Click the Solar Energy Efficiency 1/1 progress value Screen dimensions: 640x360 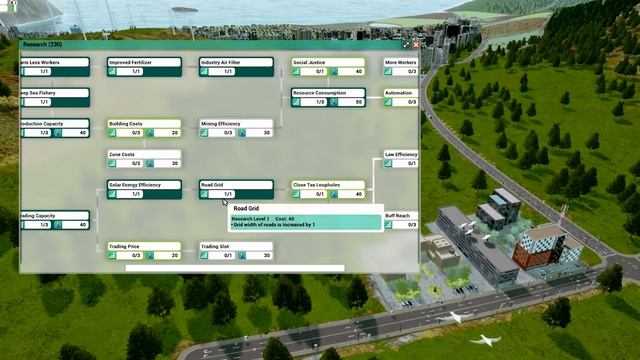click(x=136, y=194)
